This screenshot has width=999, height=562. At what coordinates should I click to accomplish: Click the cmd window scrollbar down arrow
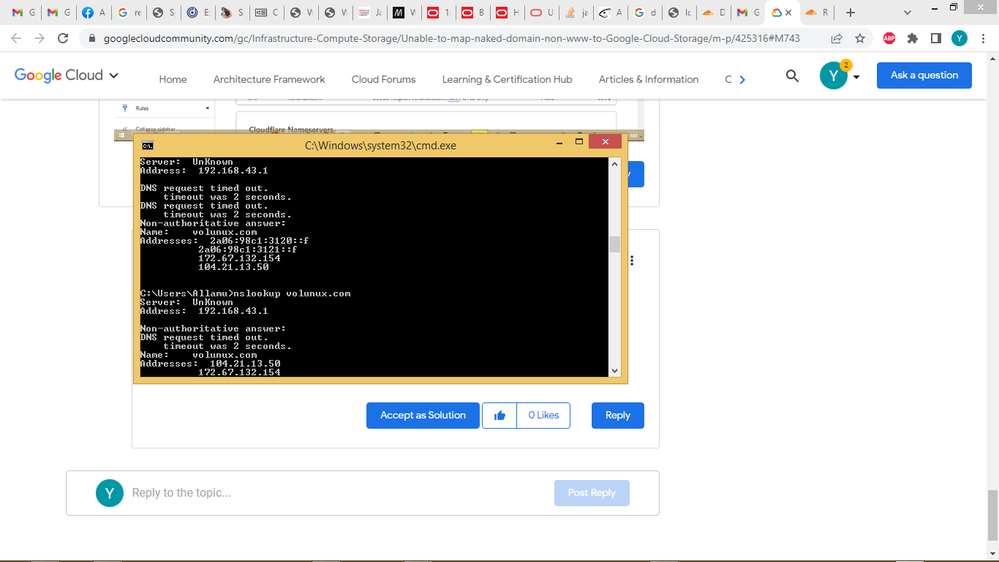point(614,371)
